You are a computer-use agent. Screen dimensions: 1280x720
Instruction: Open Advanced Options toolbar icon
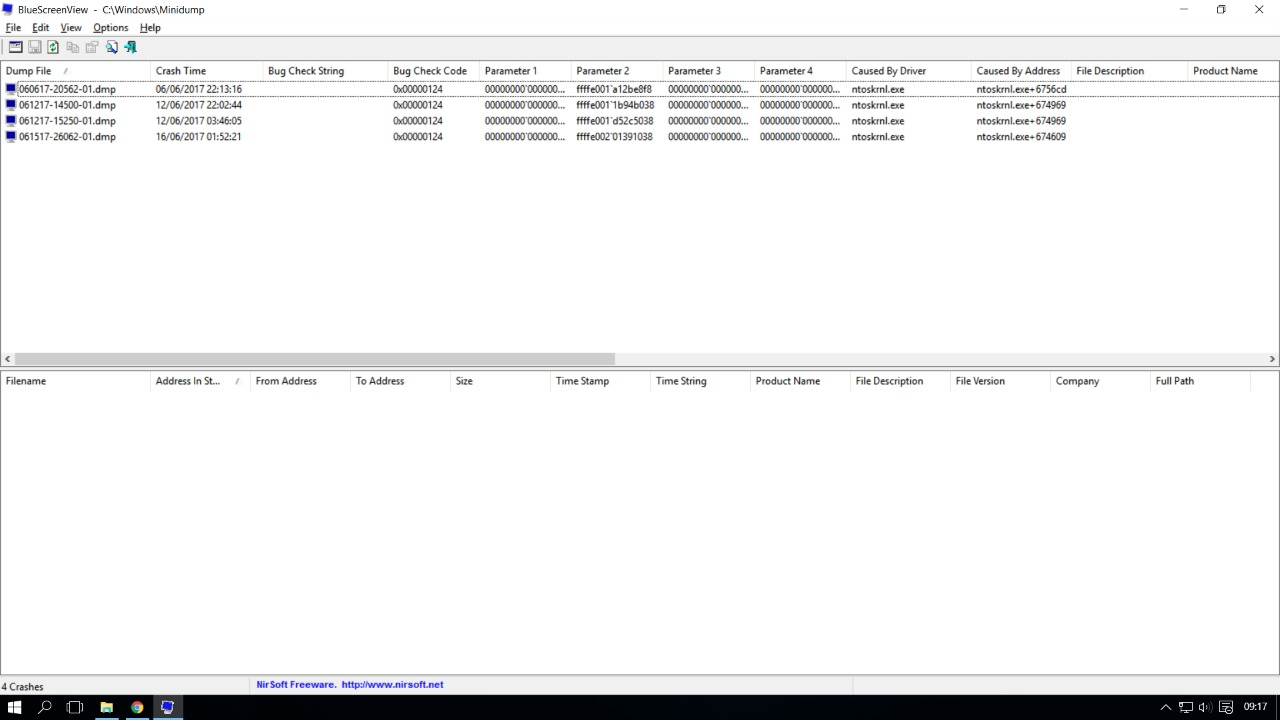coord(15,47)
